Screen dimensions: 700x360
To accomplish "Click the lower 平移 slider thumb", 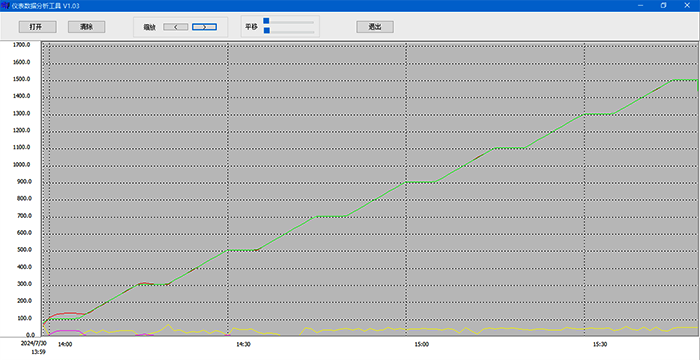I will pyautogui.click(x=267, y=30).
